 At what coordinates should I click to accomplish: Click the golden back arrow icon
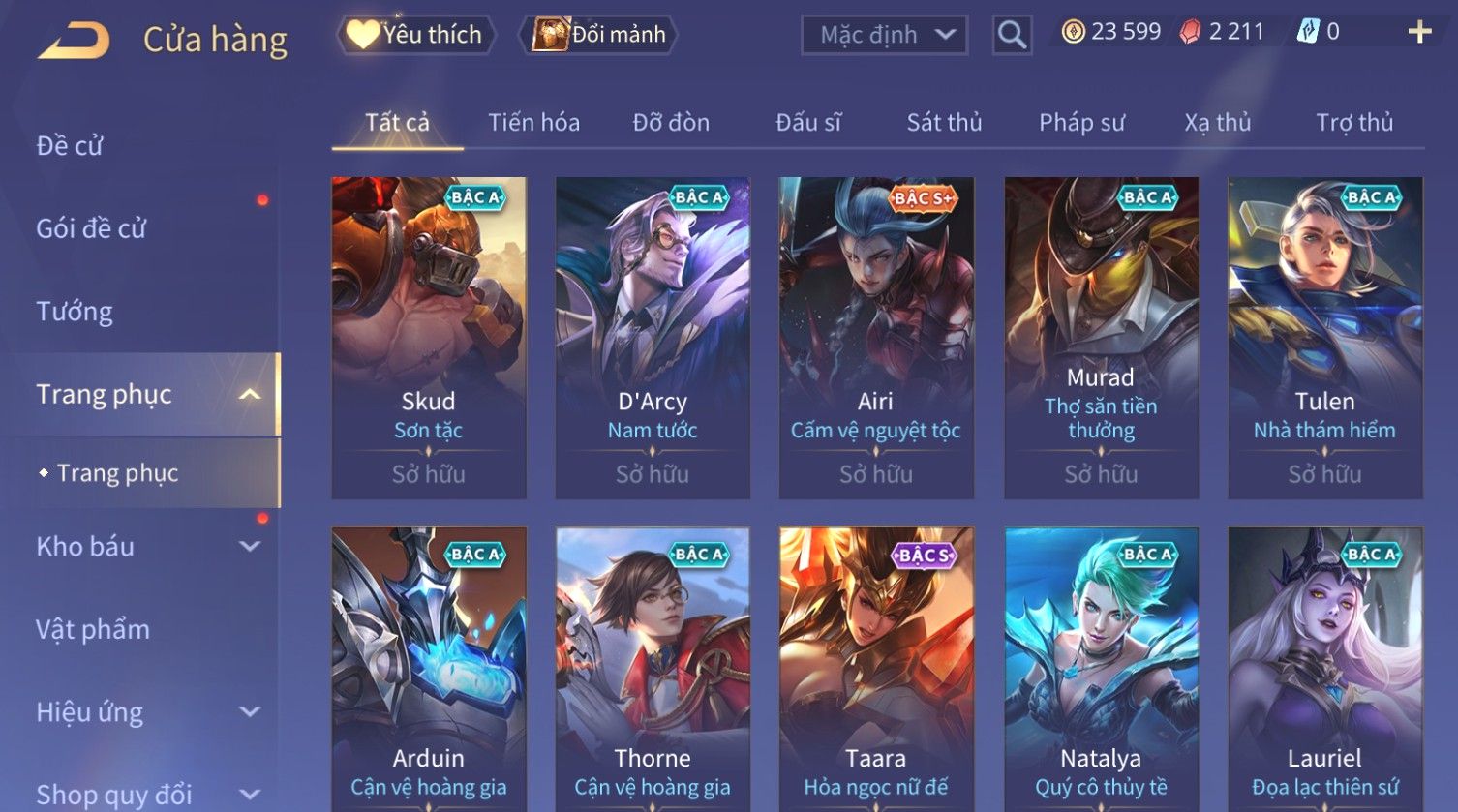click(x=74, y=42)
